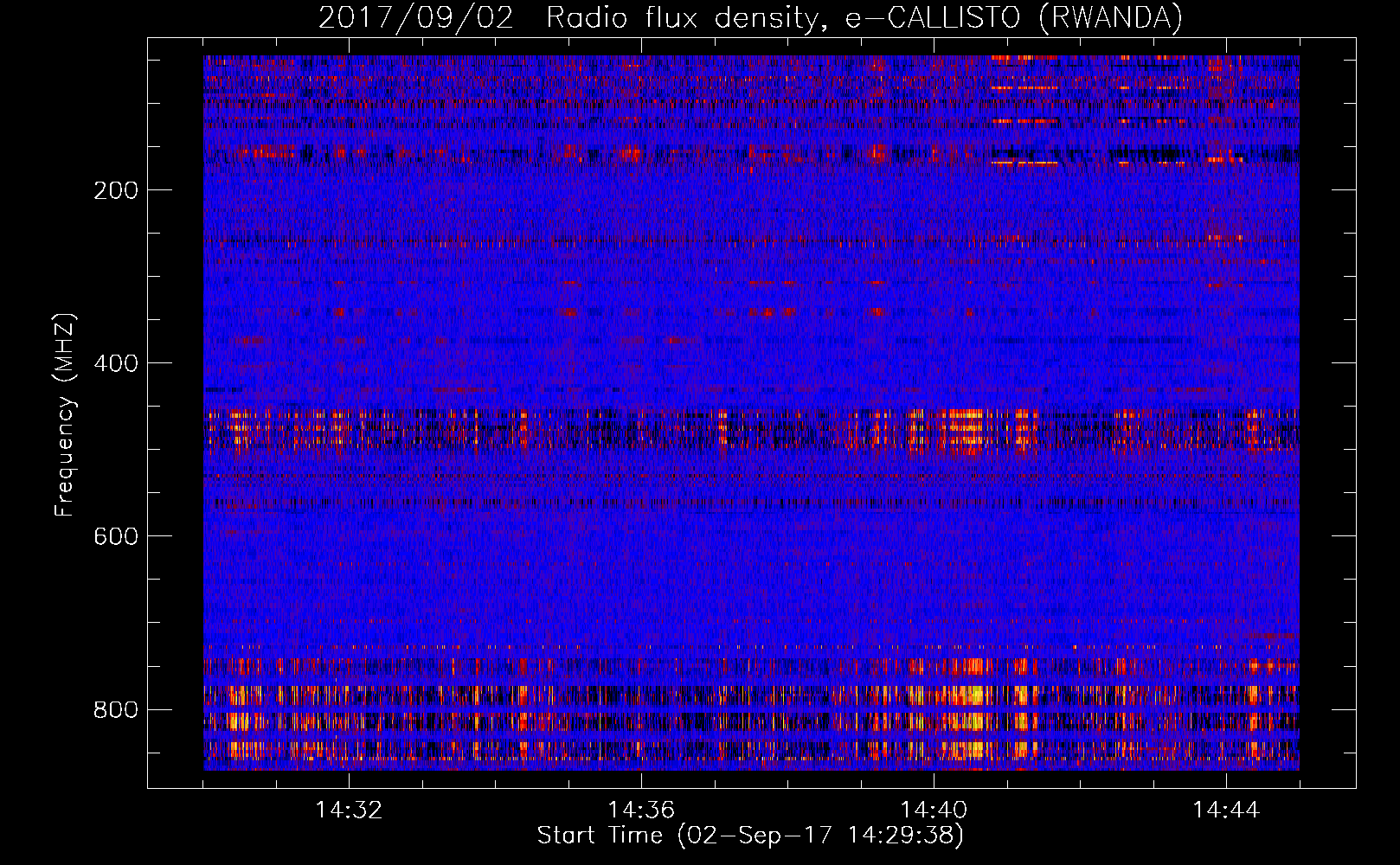1400x865 pixels.
Task: Click the 14:40 time tick label
Action: [934, 811]
